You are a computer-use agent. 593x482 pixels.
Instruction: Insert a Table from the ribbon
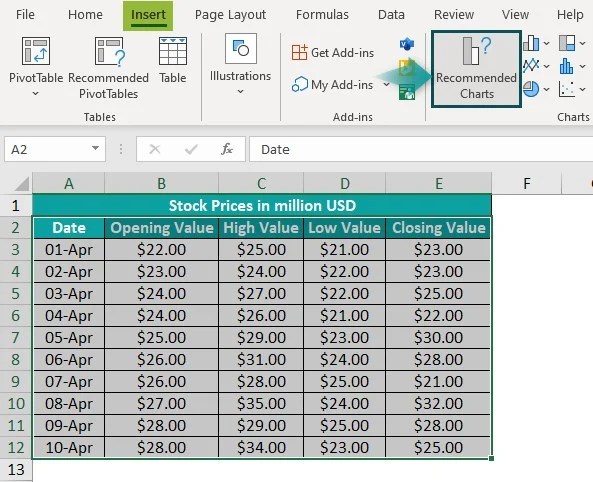pyautogui.click(x=173, y=61)
